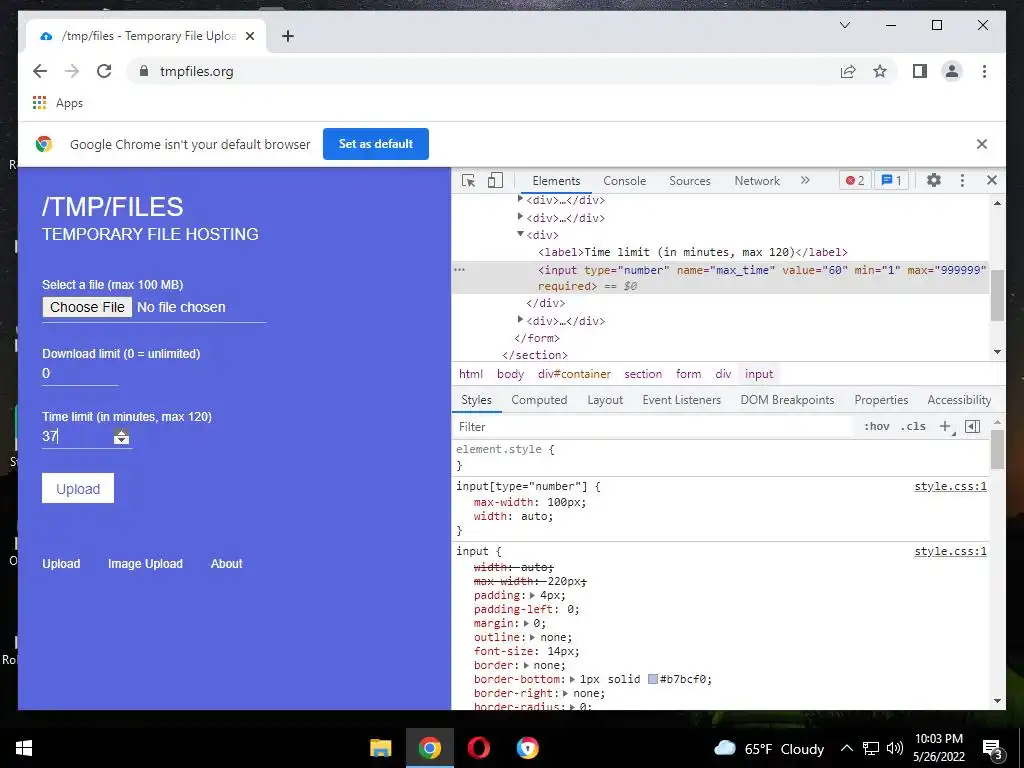Open the Windows Start menu

click(24, 748)
